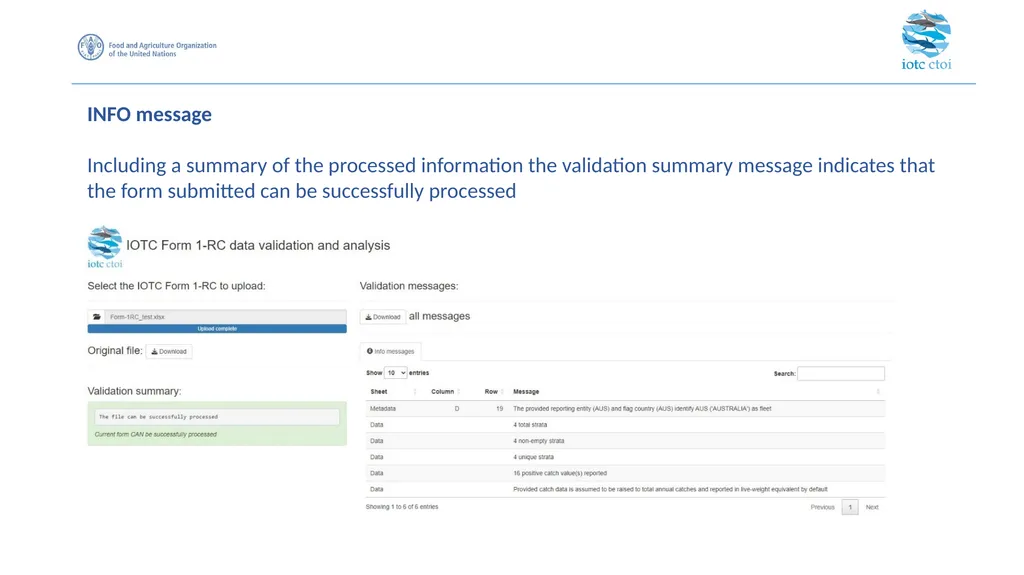
Task: Go to Previous page of entries
Action: 822,507
